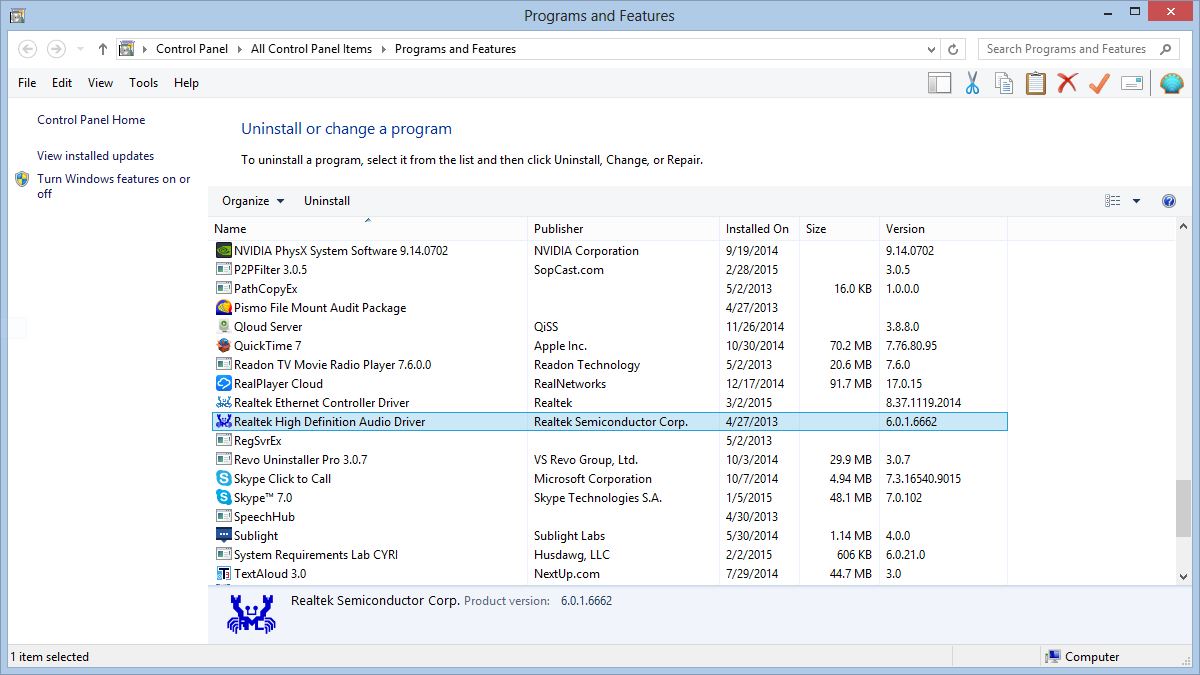The width and height of the screenshot is (1200, 675).
Task: Open the Tools menu
Action: point(143,83)
